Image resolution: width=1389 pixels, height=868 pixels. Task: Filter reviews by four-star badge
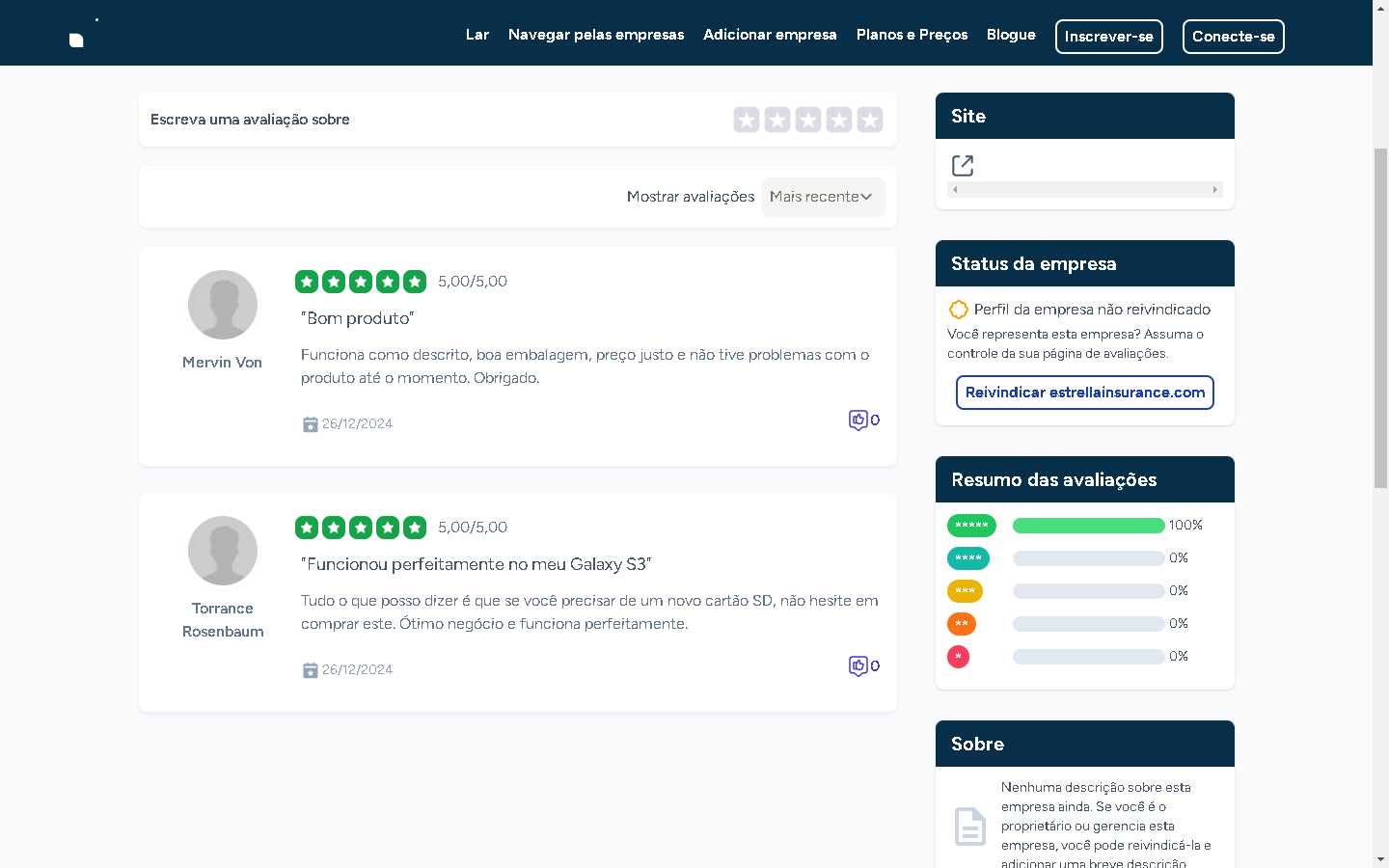coord(967,558)
